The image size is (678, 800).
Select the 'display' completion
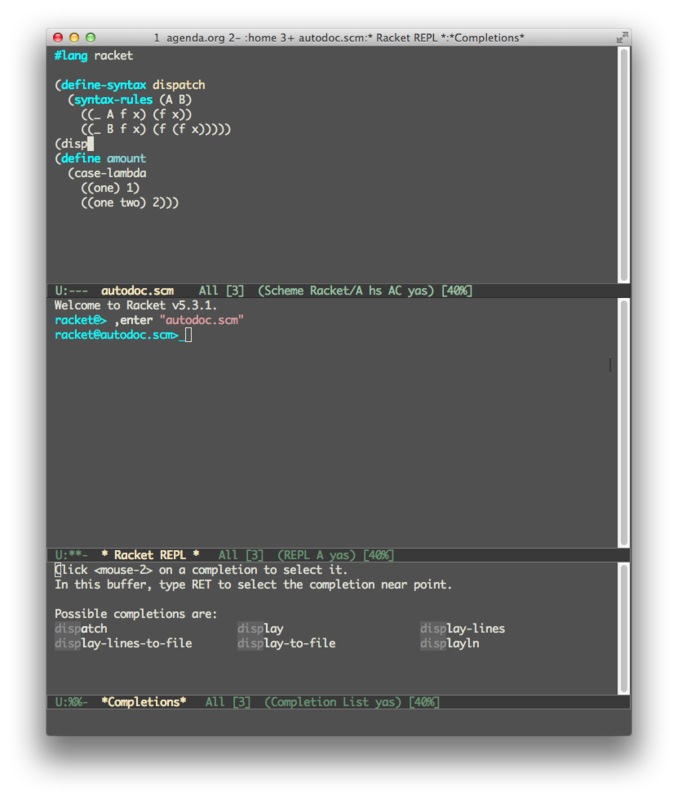[260, 629]
